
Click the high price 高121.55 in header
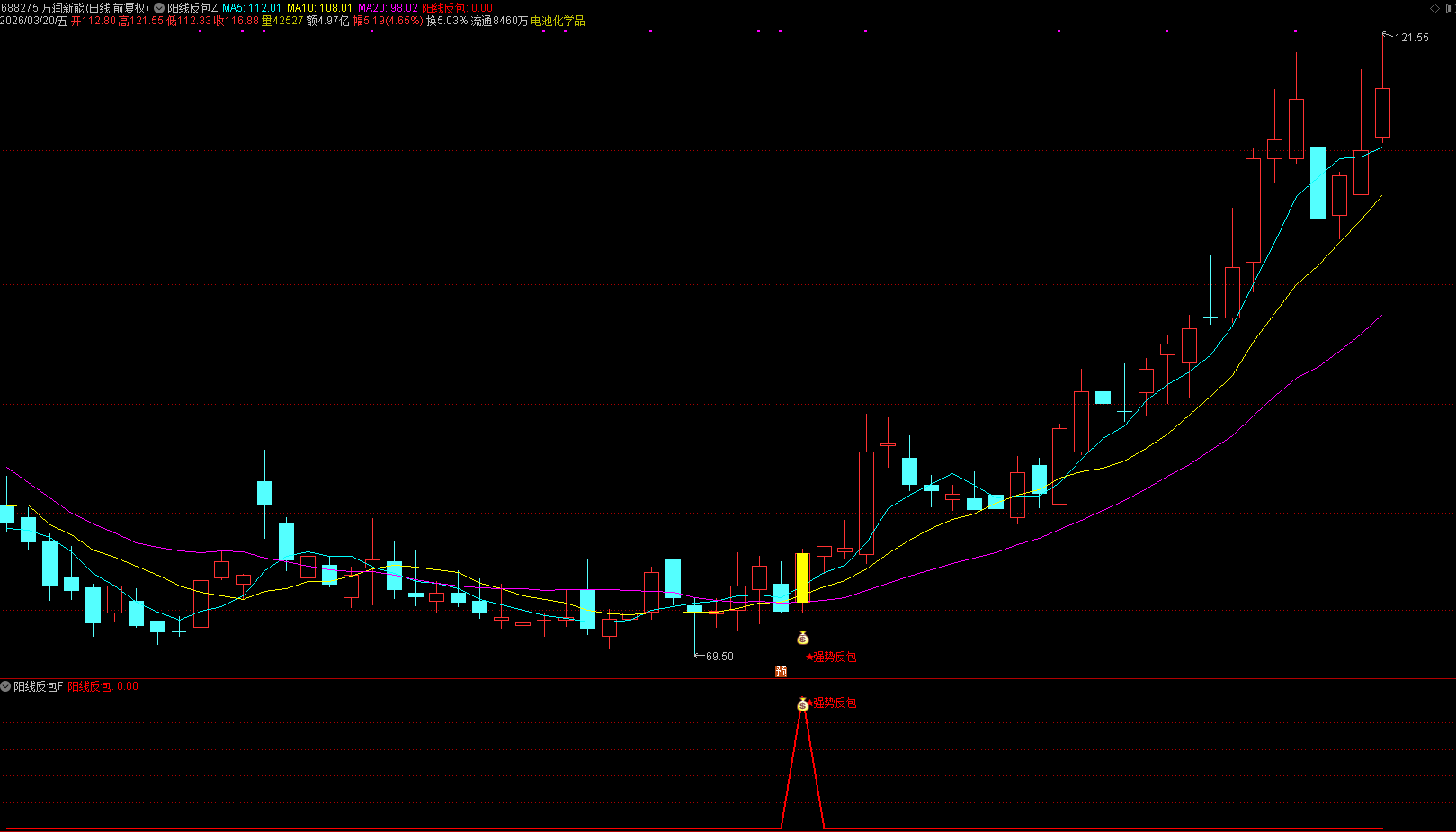tap(141, 21)
